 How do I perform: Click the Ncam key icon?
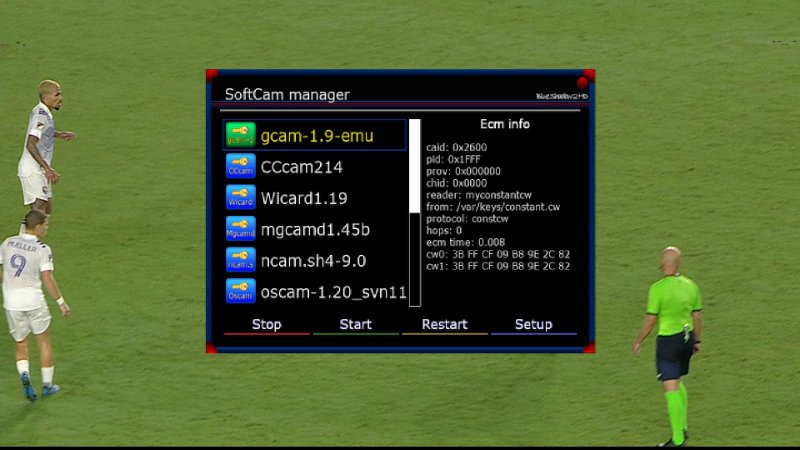point(240,260)
